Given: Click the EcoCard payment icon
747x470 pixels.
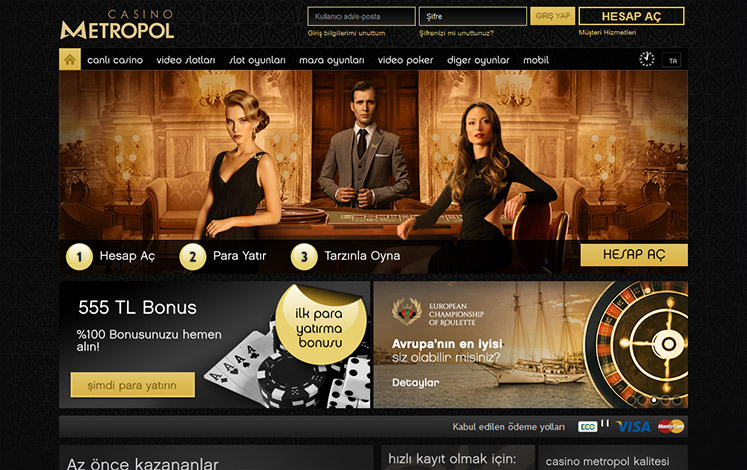Looking at the screenshot, I should [587, 427].
